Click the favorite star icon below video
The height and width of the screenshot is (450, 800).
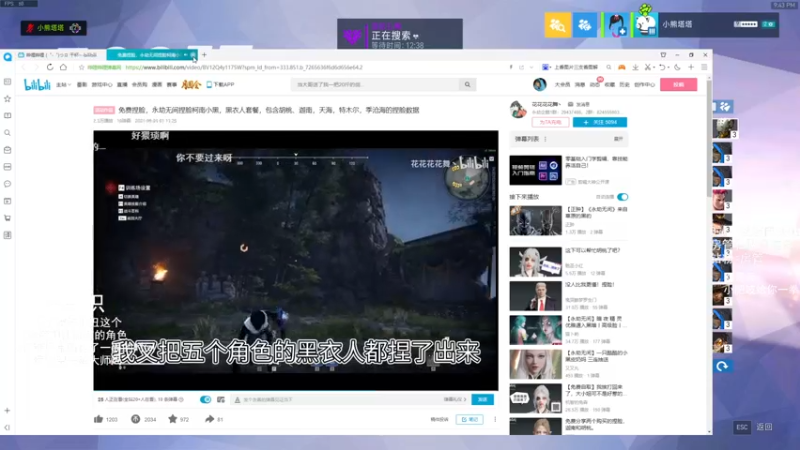(172, 419)
